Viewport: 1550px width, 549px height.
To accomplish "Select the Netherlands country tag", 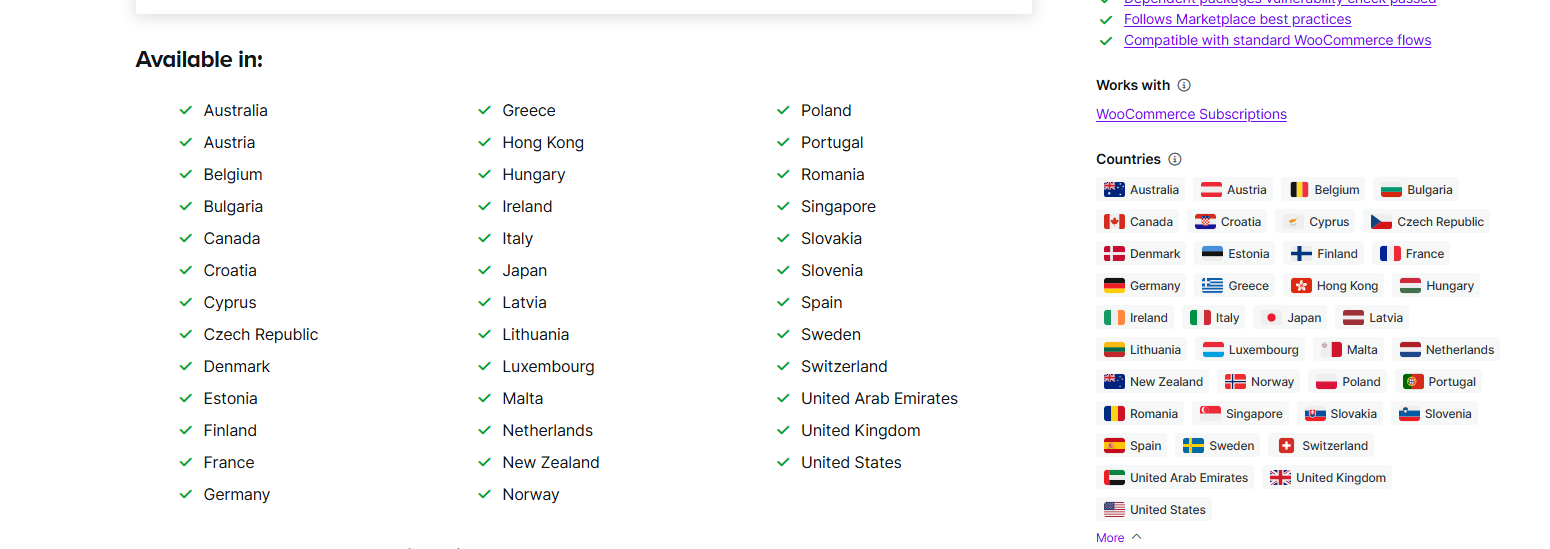I will [1446, 350].
